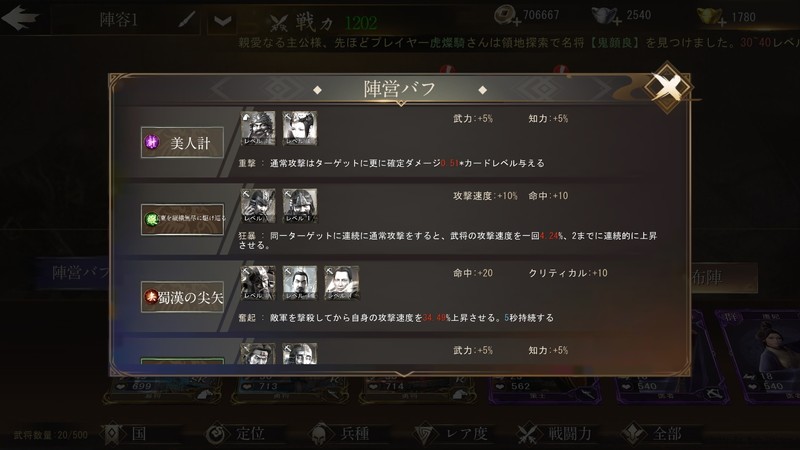Viewport: 800px width, 450px height.
Task: Open second general portrait in 美人計 row
Action: tap(299, 128)
